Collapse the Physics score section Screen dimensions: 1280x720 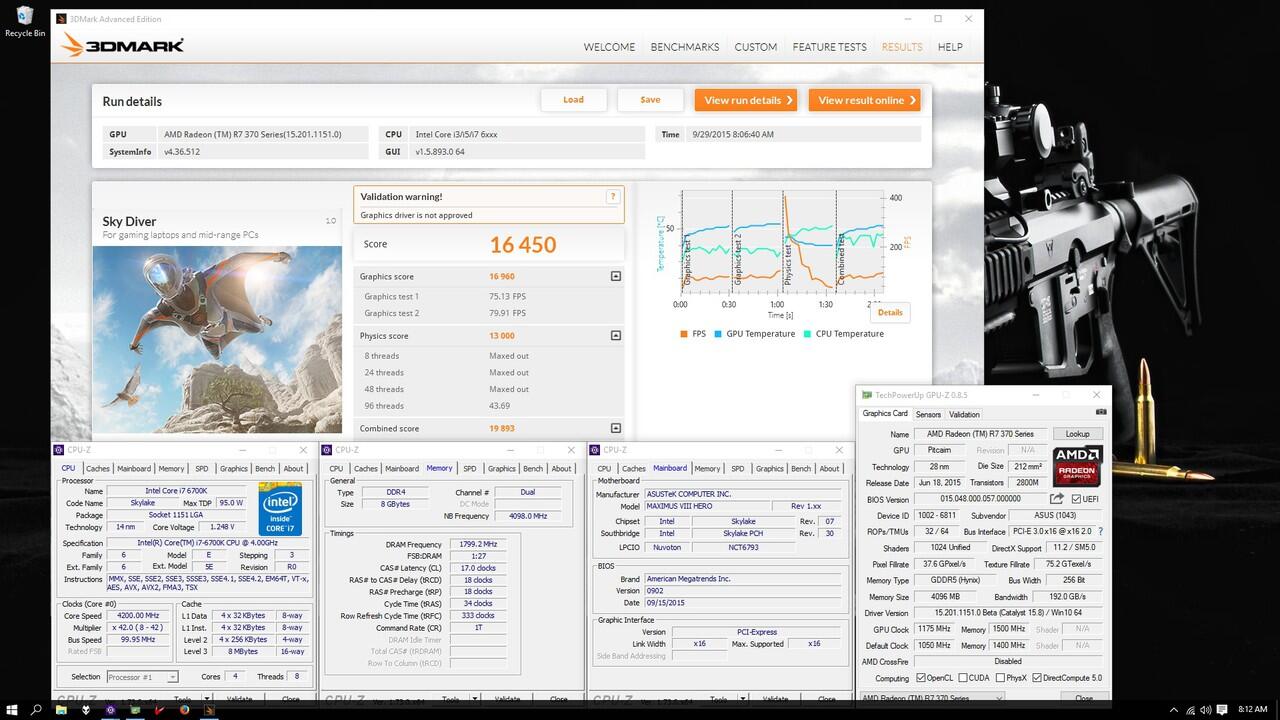[x=616, y=336]
